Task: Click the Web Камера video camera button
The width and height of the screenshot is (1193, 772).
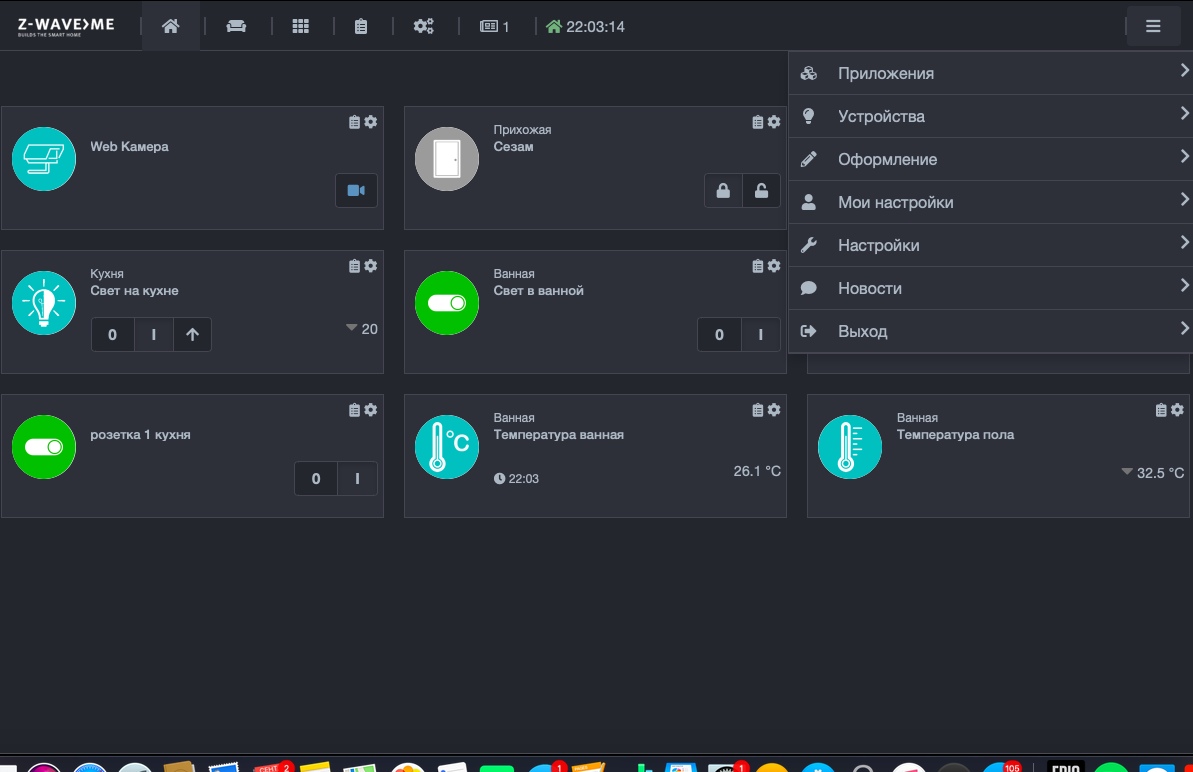Action: coord(356,190)
